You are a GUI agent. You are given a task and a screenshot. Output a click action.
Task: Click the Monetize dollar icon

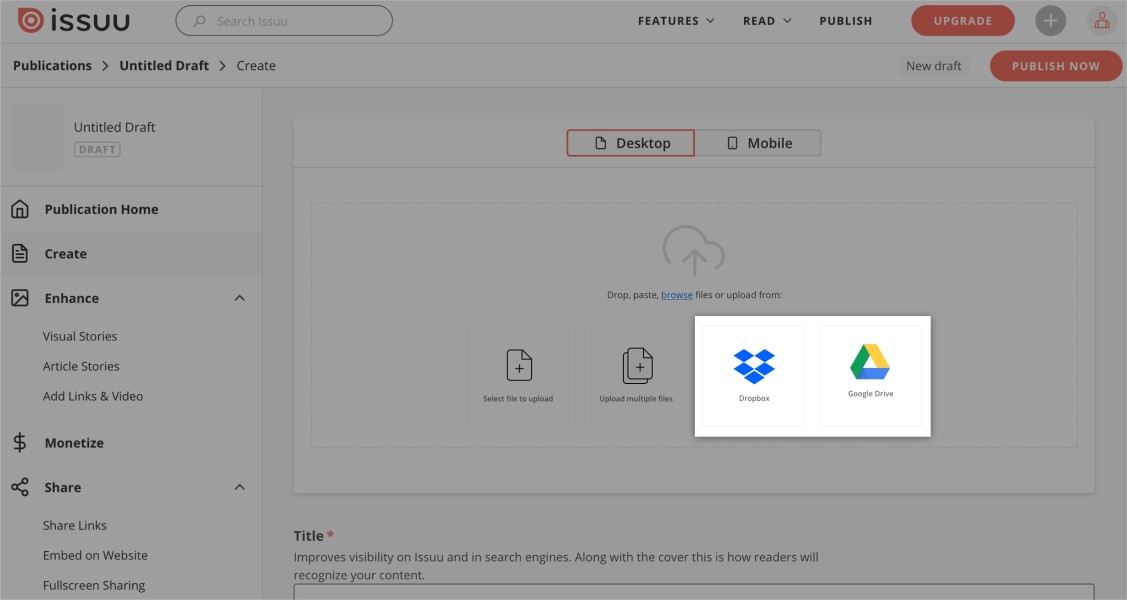click(x=20, y=443)
